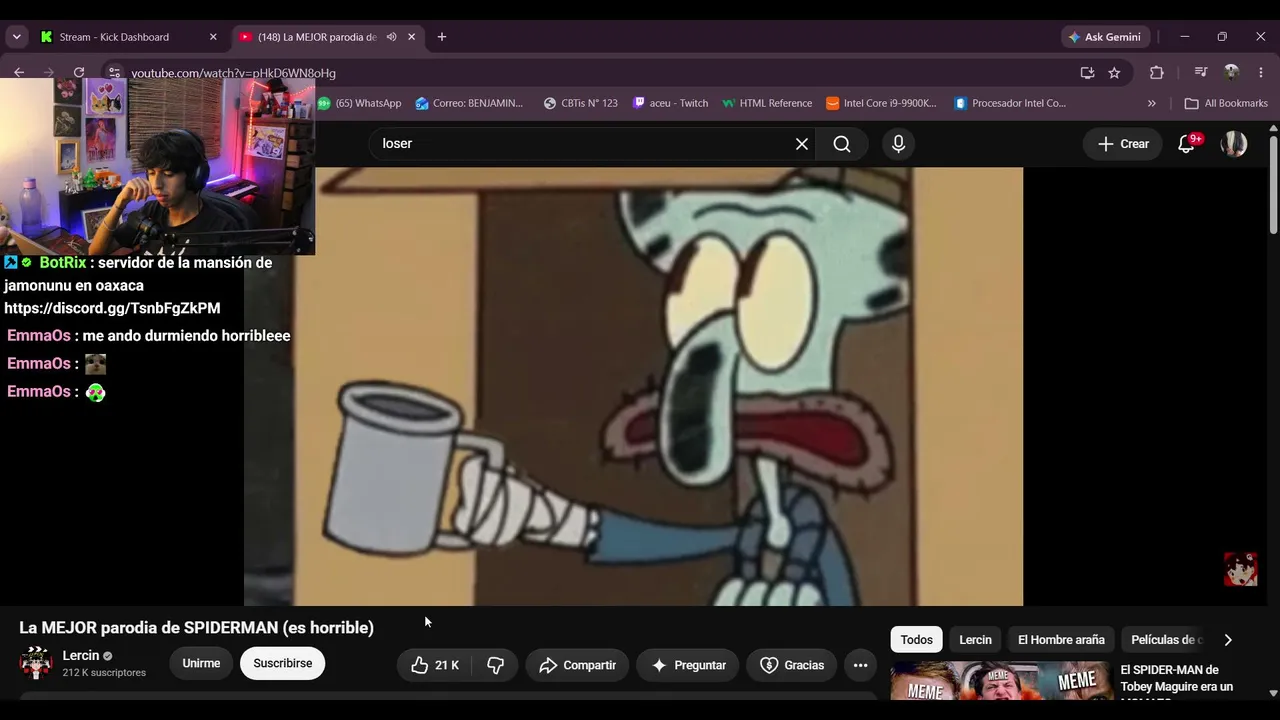The width and height of the screenshot is (1280, 720).
Task: Open the Chrome three-dot menu
Action: pyautogui.click(x=1261, y=73)
